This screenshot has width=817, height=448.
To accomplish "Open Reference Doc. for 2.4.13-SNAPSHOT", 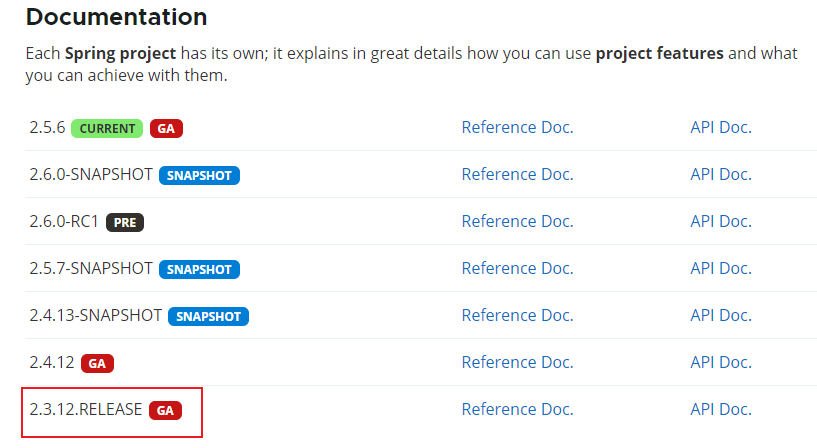I will [x=517, y=315].
